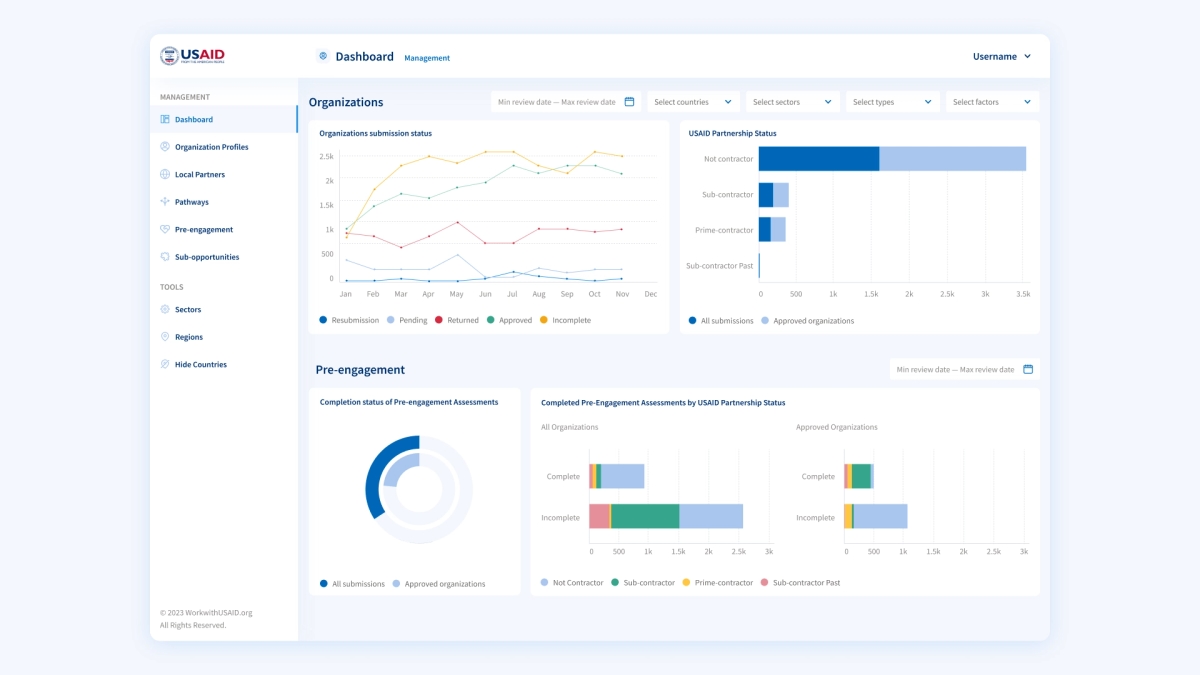1200x675 pixels.
Task: Click the Management breadcrumb link
Action: [x=427, y=58]
